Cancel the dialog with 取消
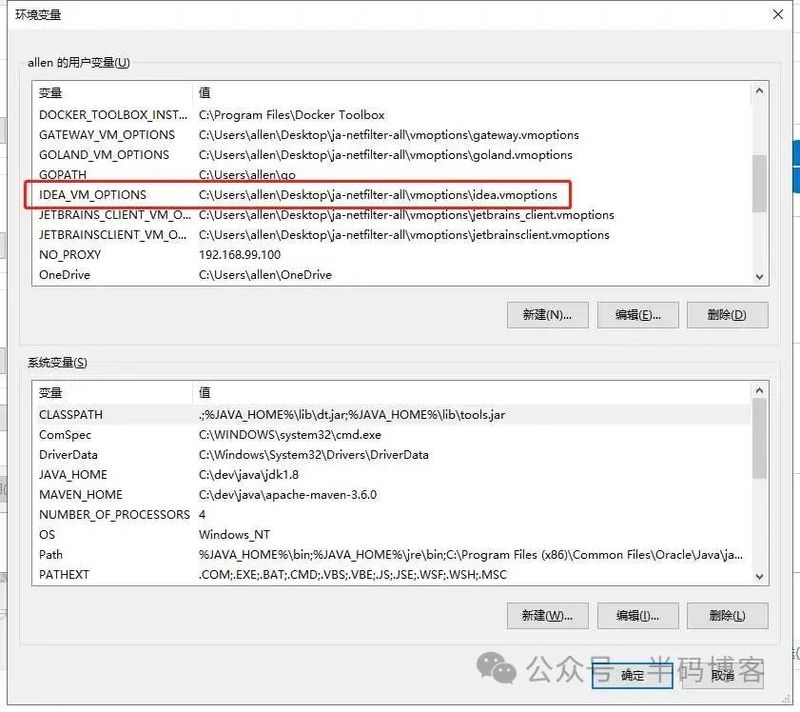This screenshot has height=712, width=800. tap(723, 675)
